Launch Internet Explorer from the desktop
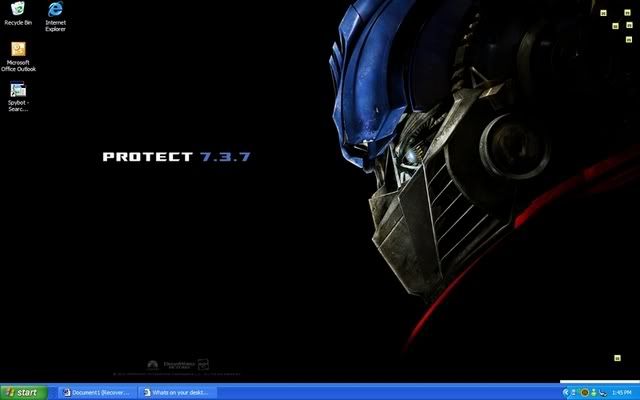The height and width of the screenshot is (400, 640). pos(56,16)
